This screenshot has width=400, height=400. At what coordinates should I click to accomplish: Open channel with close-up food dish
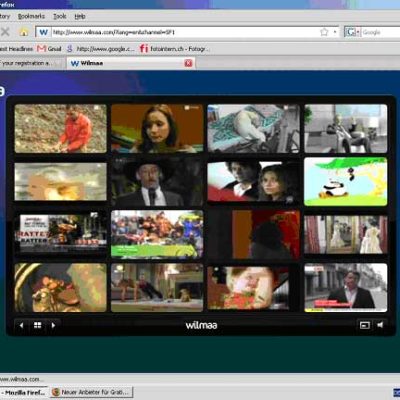pos(60,288)
